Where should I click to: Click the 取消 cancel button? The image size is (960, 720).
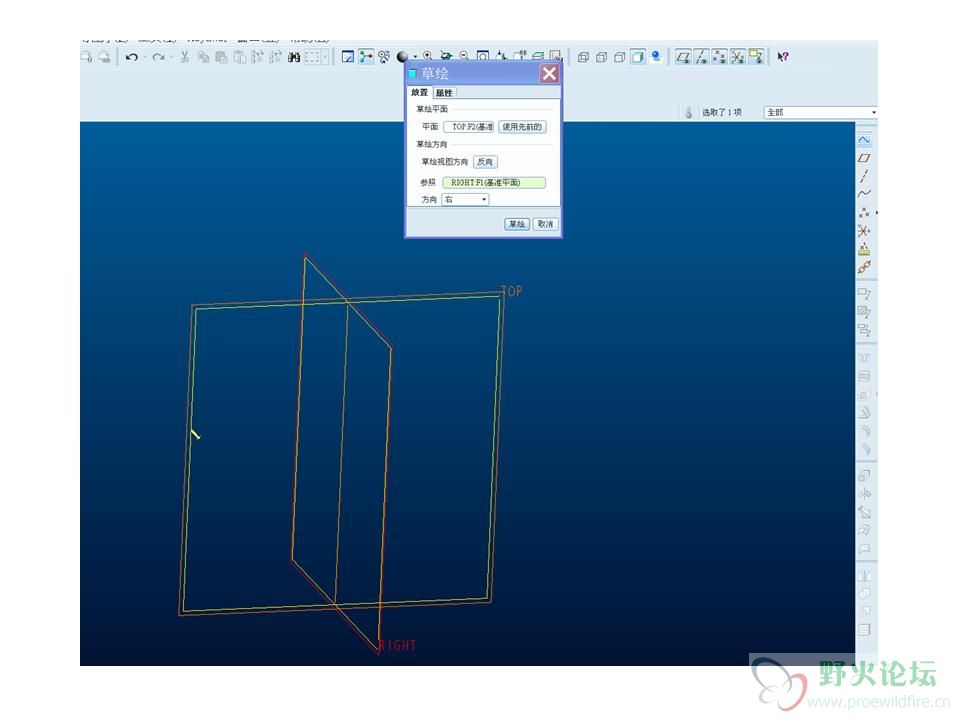coord(545,224)
